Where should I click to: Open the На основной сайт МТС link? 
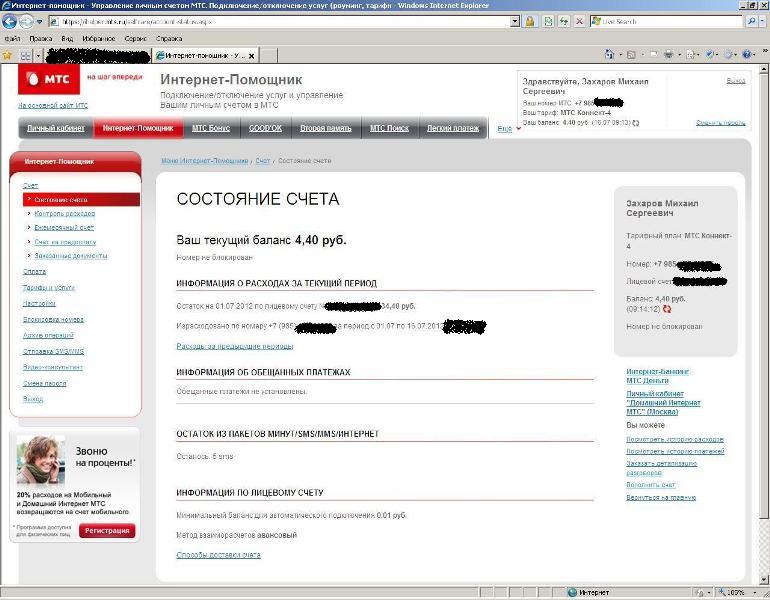[53, 105]
